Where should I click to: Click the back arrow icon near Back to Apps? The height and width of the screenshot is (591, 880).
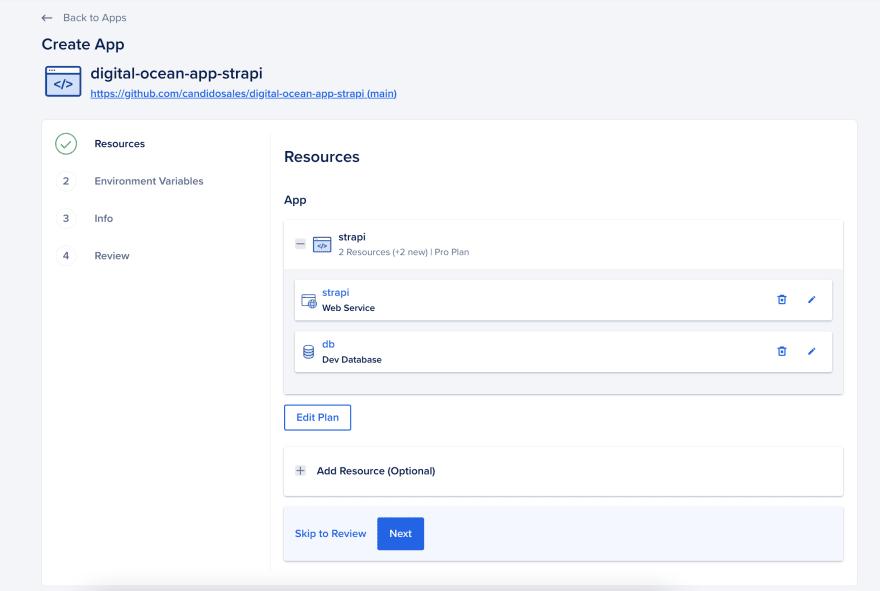click(x=48, y=16)
